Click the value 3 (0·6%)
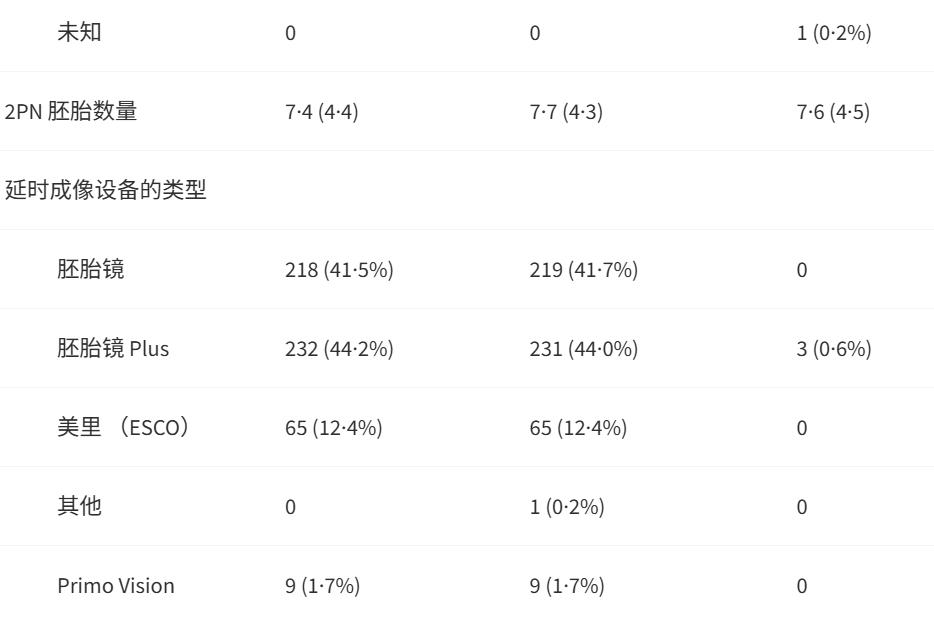 pos(834,349)
